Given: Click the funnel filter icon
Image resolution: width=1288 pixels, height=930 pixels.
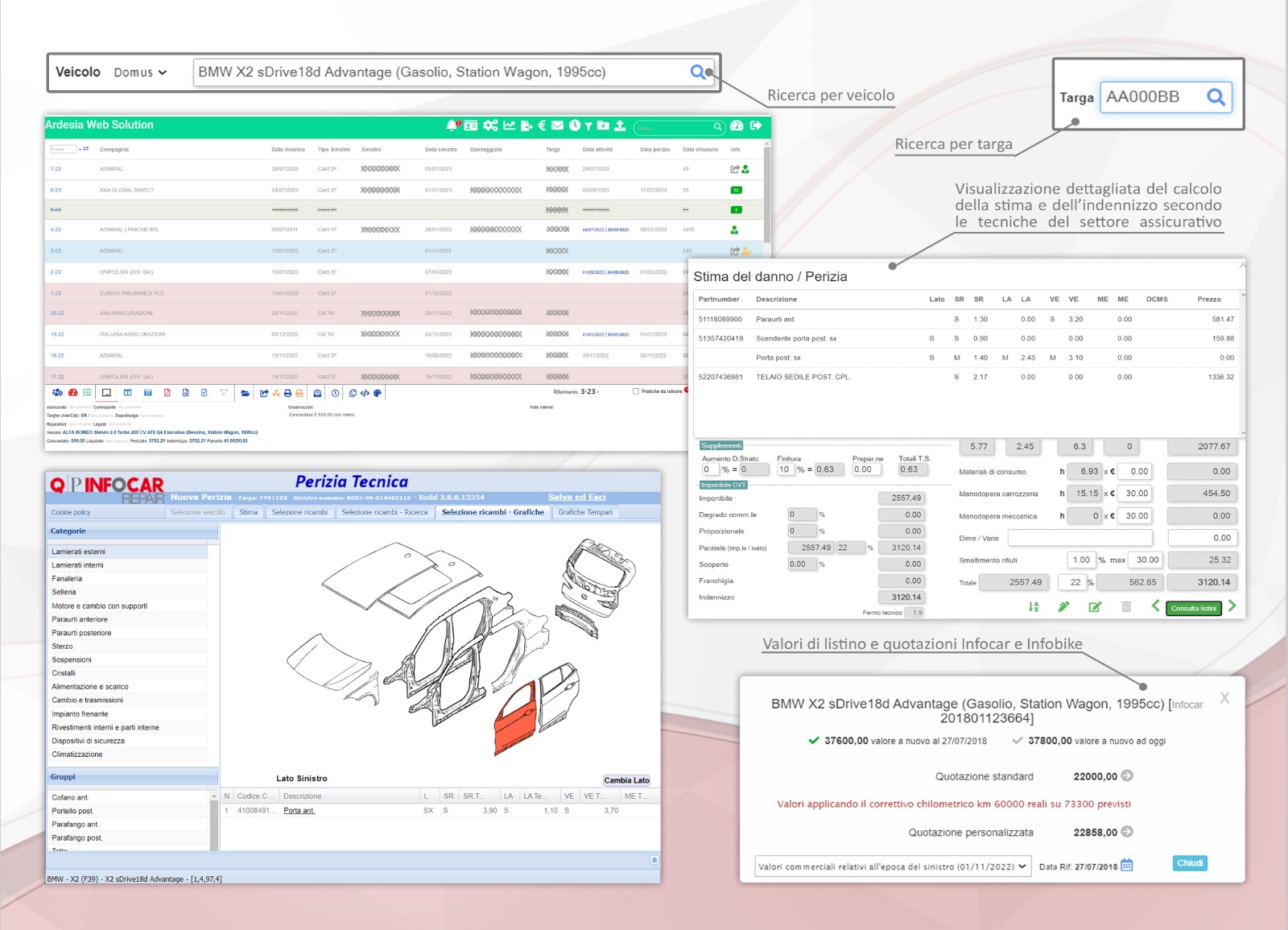Looking at the screenshot, I should [588, 126].
